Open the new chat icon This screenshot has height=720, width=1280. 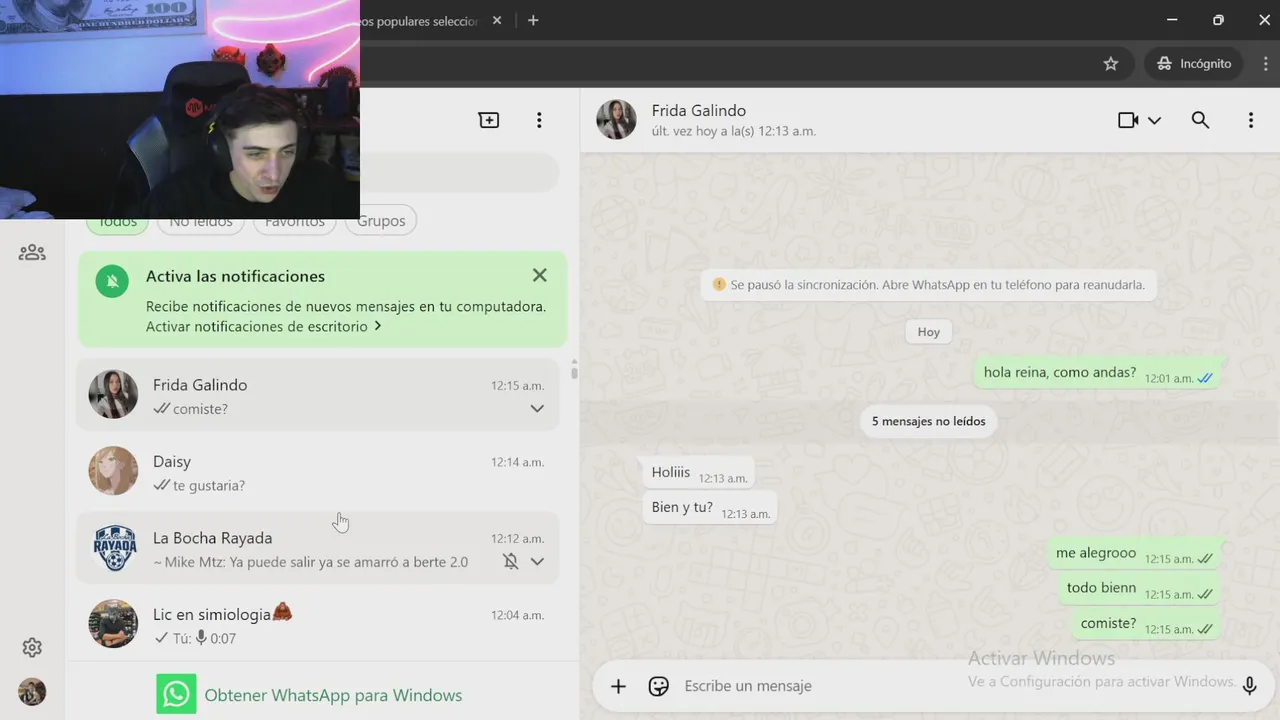(x=489, y=120)
